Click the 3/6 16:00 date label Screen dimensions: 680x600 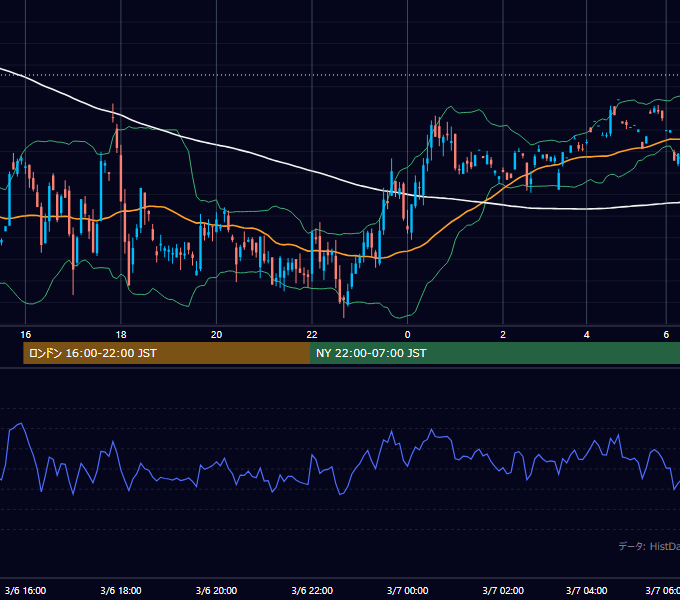(x=26, y=590)
